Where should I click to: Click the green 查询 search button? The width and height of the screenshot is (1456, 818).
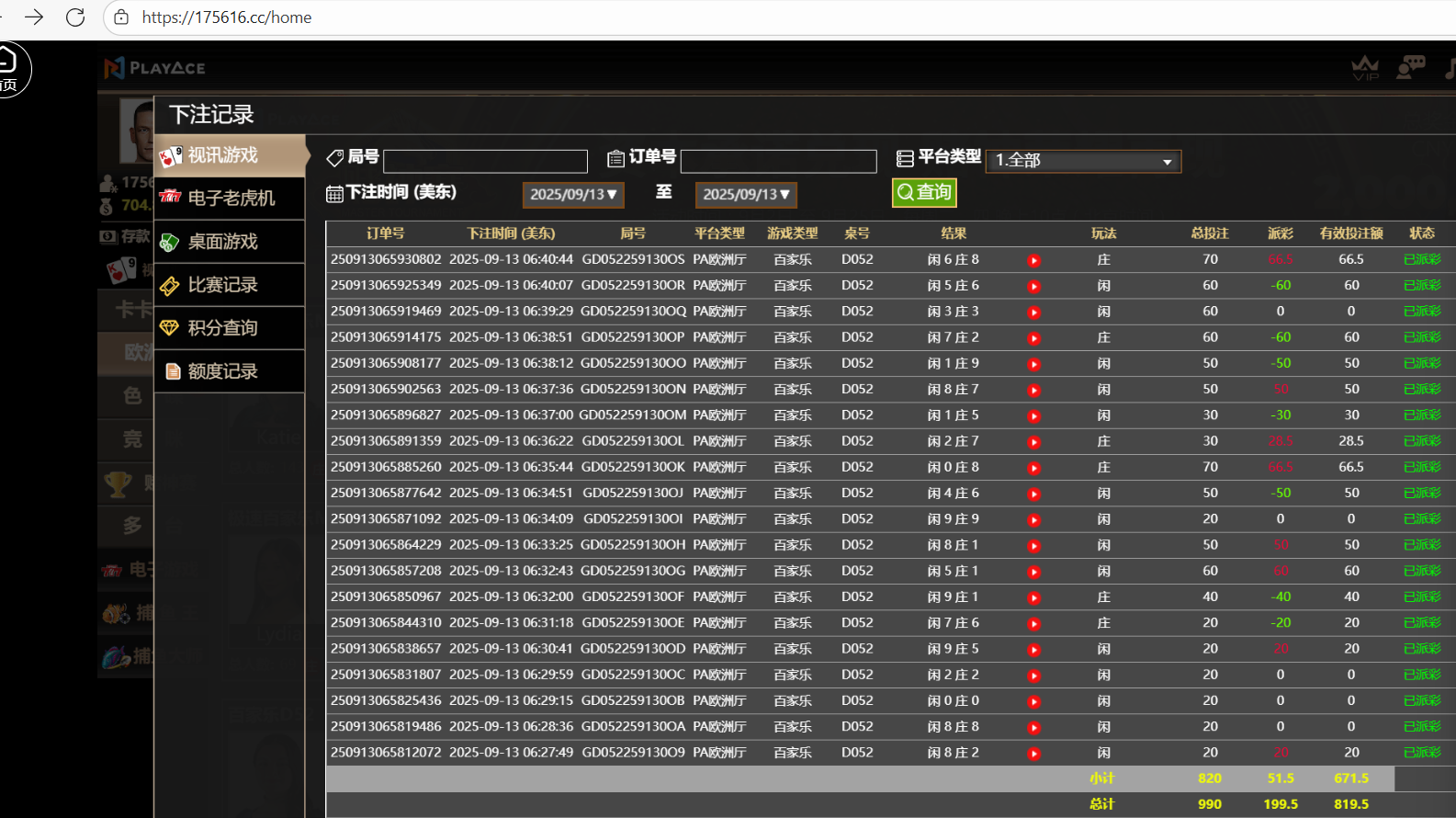924,192
